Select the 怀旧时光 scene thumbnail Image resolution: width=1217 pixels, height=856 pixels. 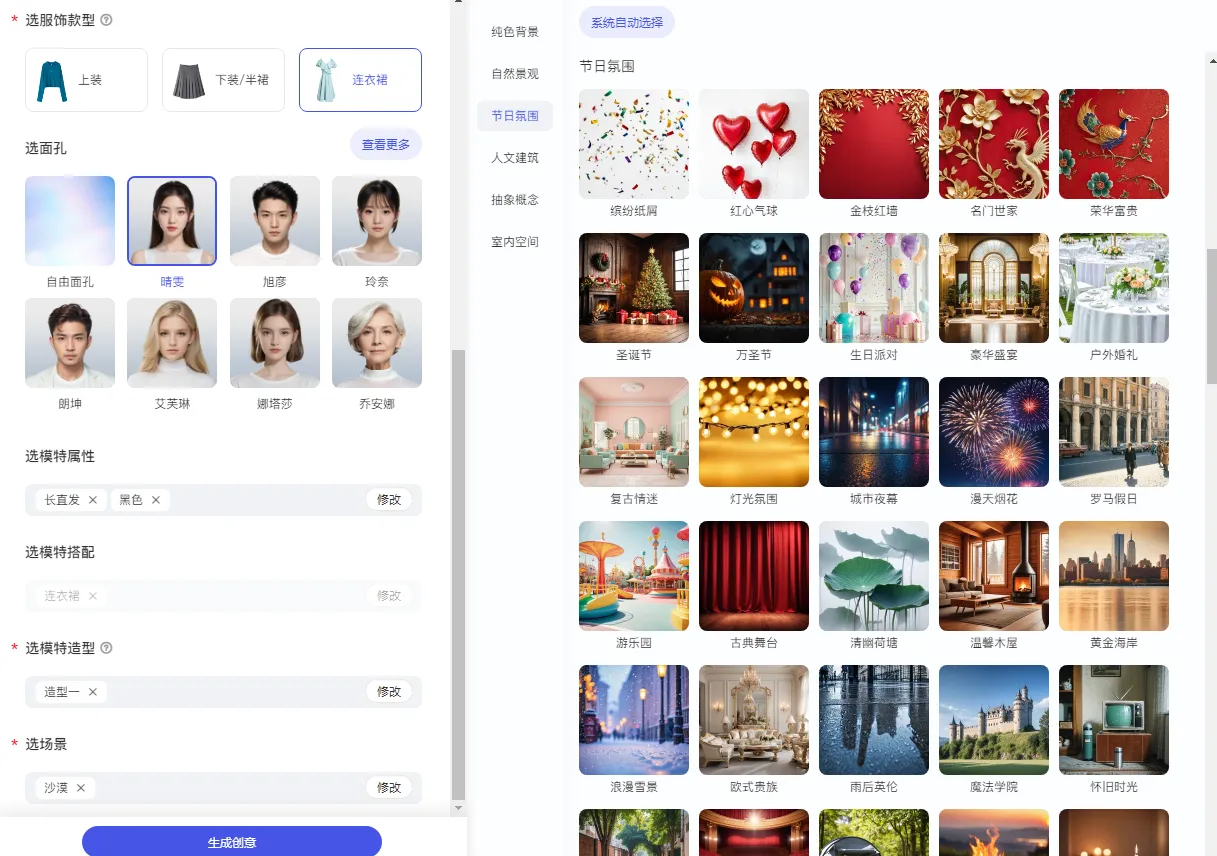coord(1114,720)
